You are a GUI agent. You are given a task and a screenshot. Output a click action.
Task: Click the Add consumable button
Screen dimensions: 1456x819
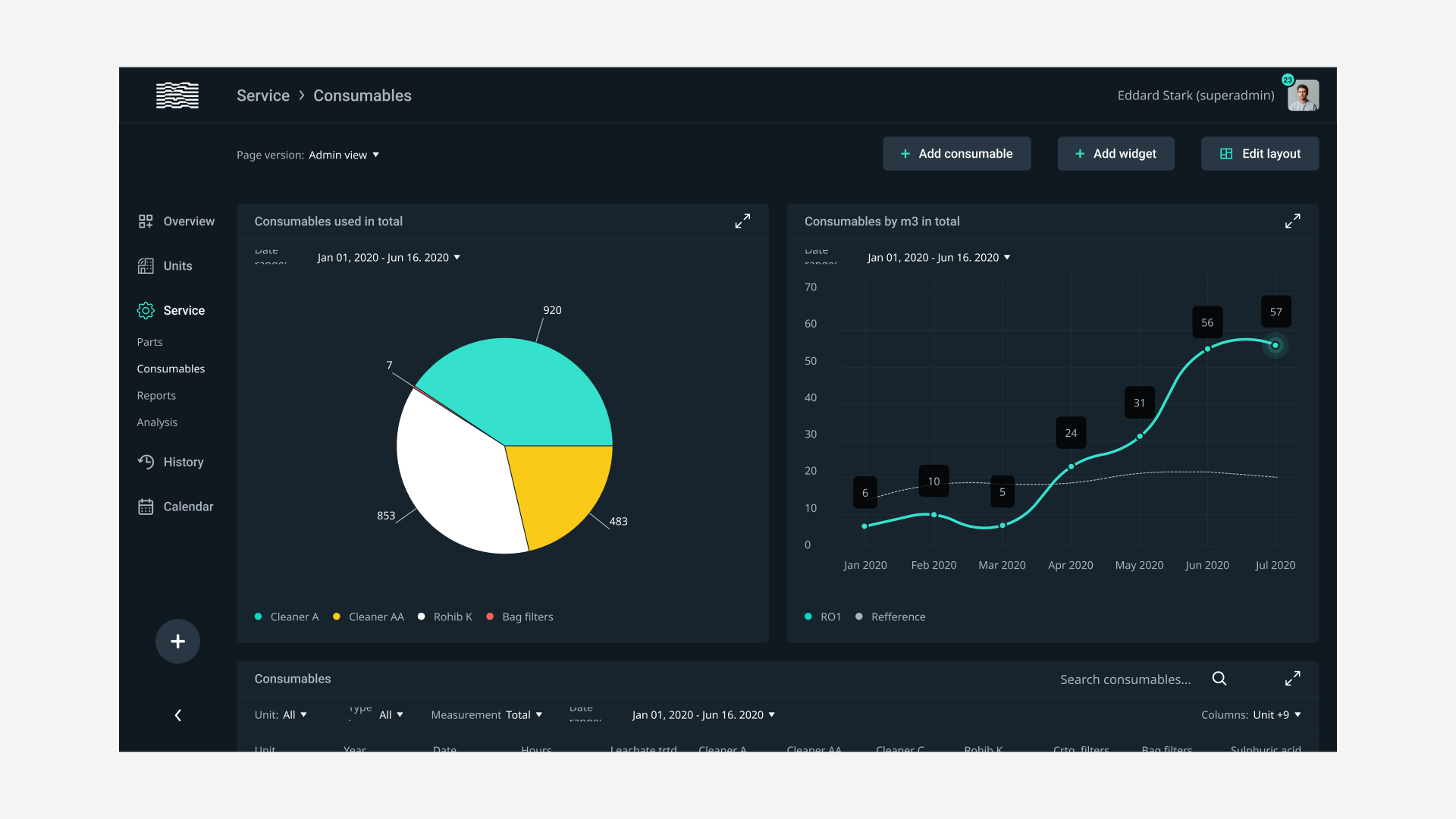(x=957, y=153)
